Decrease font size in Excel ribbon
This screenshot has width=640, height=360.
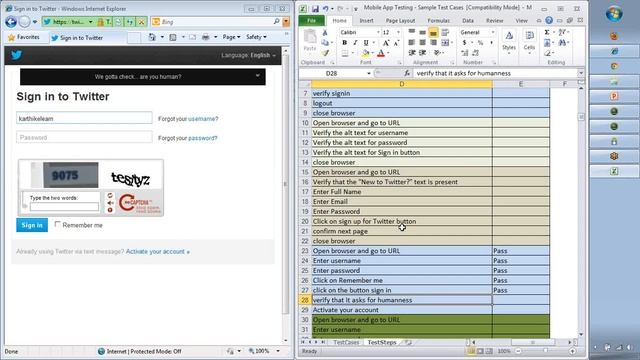(396, 42)
